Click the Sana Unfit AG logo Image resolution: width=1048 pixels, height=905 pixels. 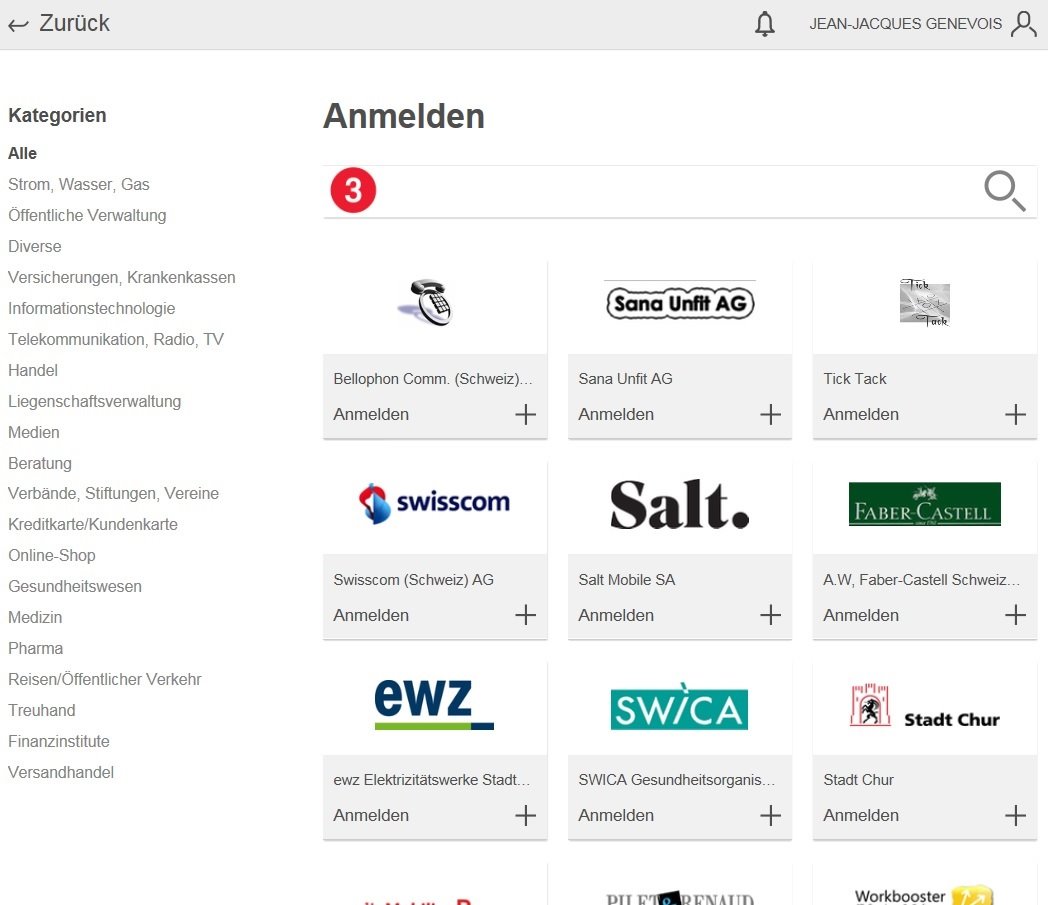680,303
